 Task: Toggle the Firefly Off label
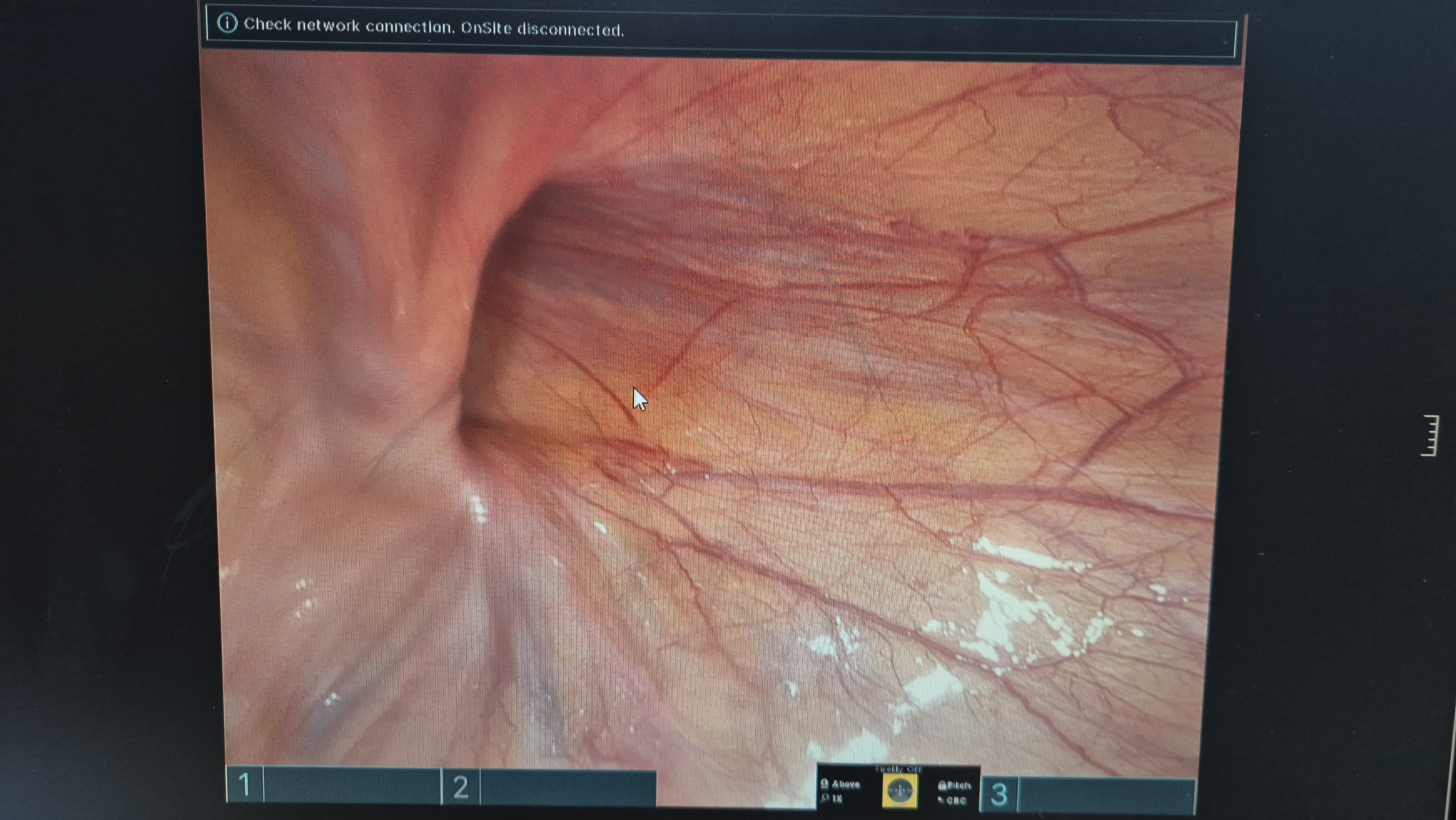pyautogui.click(x=899, y=770)
